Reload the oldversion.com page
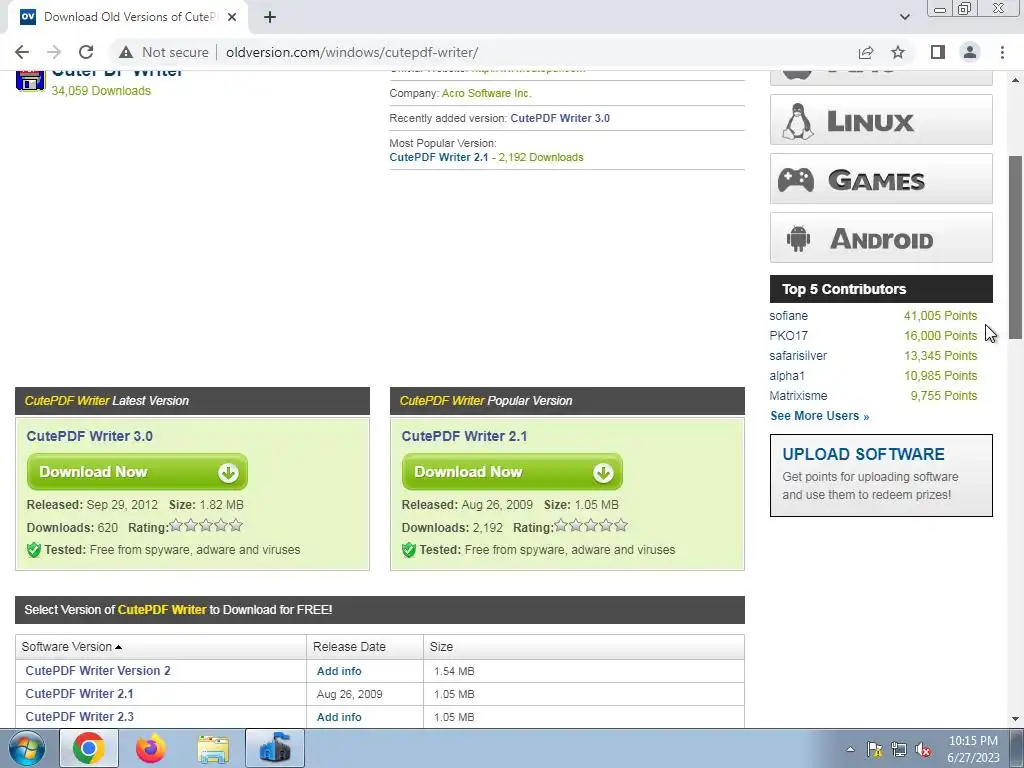The width and height of the screenshot is (1024, 768). pyautogui.click(x=86, y=52)
